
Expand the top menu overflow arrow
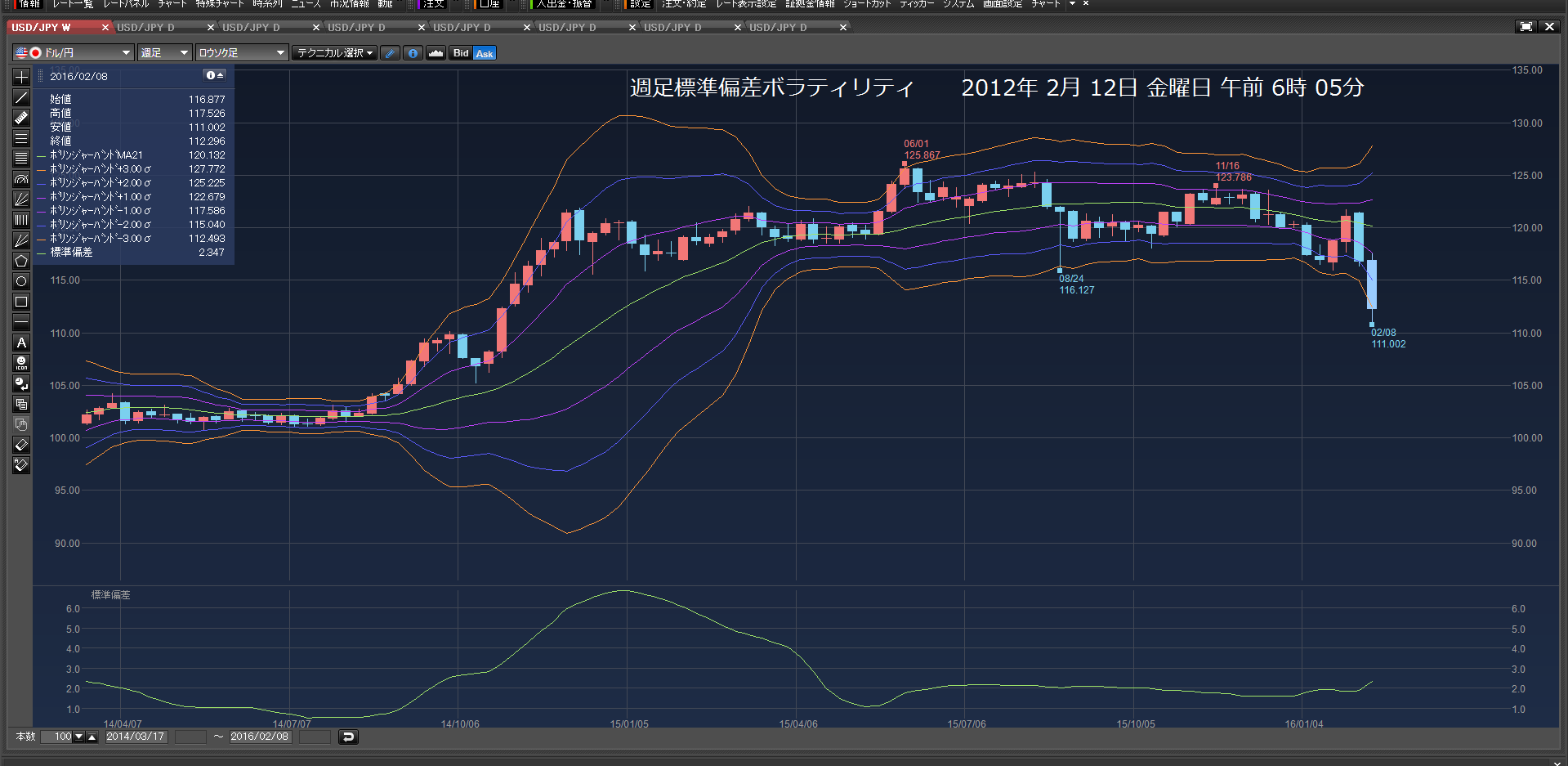point(1072,4)
